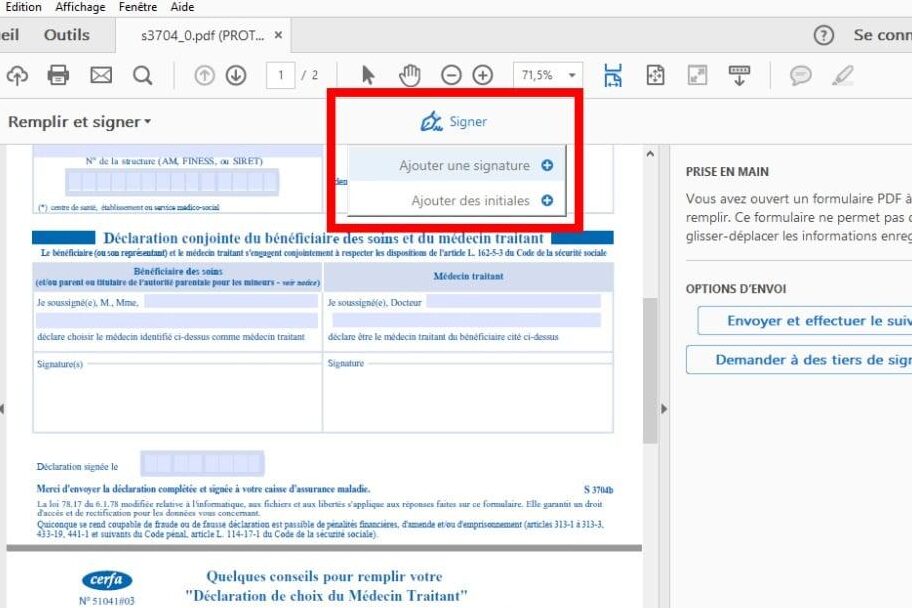Click document scroll up arrow
This screenshot has width=912, height=608.
coord(650,154)
